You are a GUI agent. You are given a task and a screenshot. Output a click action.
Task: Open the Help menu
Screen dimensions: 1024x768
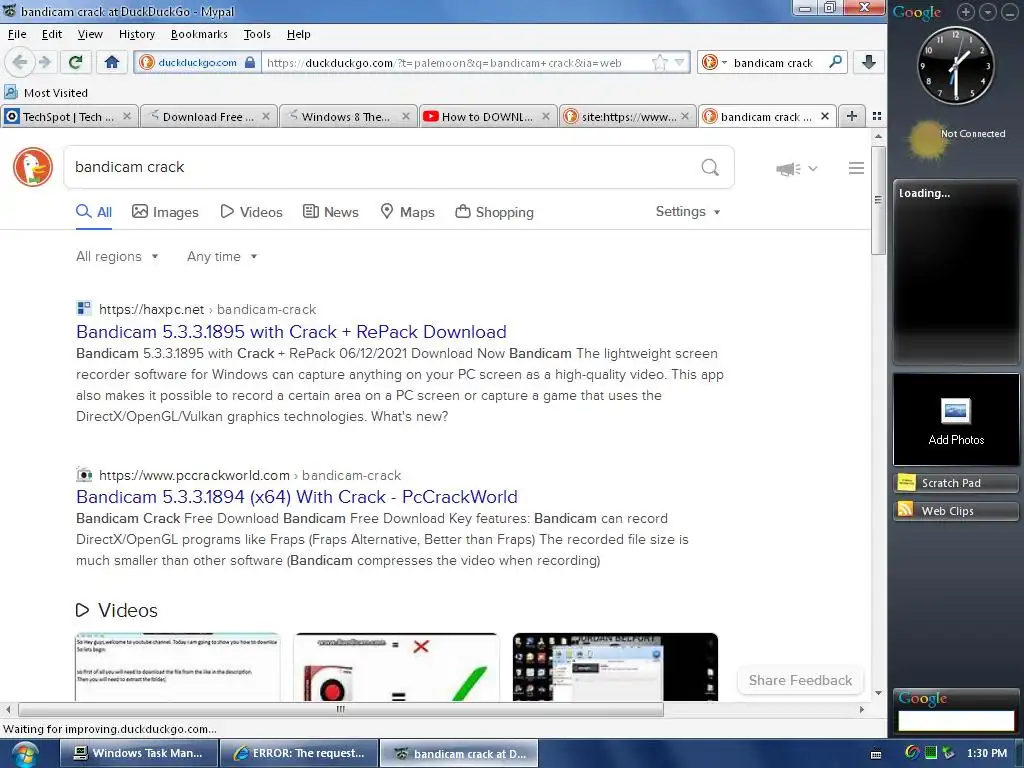point(298,34)
